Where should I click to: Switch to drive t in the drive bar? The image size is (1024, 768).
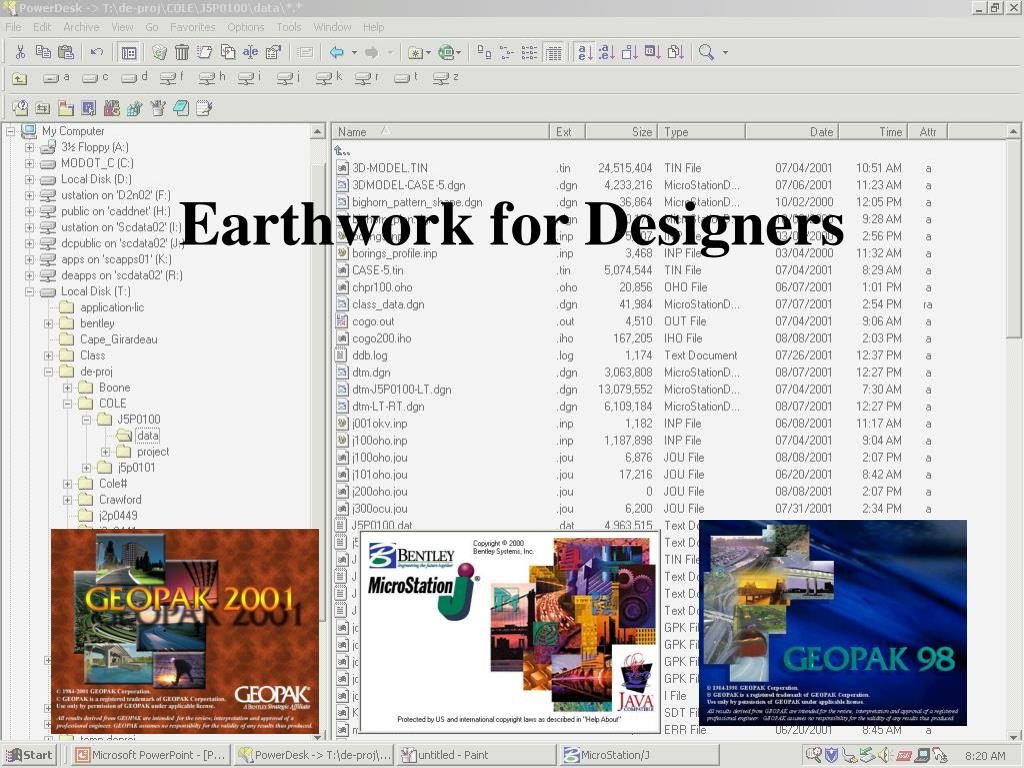tap(406, 78)
